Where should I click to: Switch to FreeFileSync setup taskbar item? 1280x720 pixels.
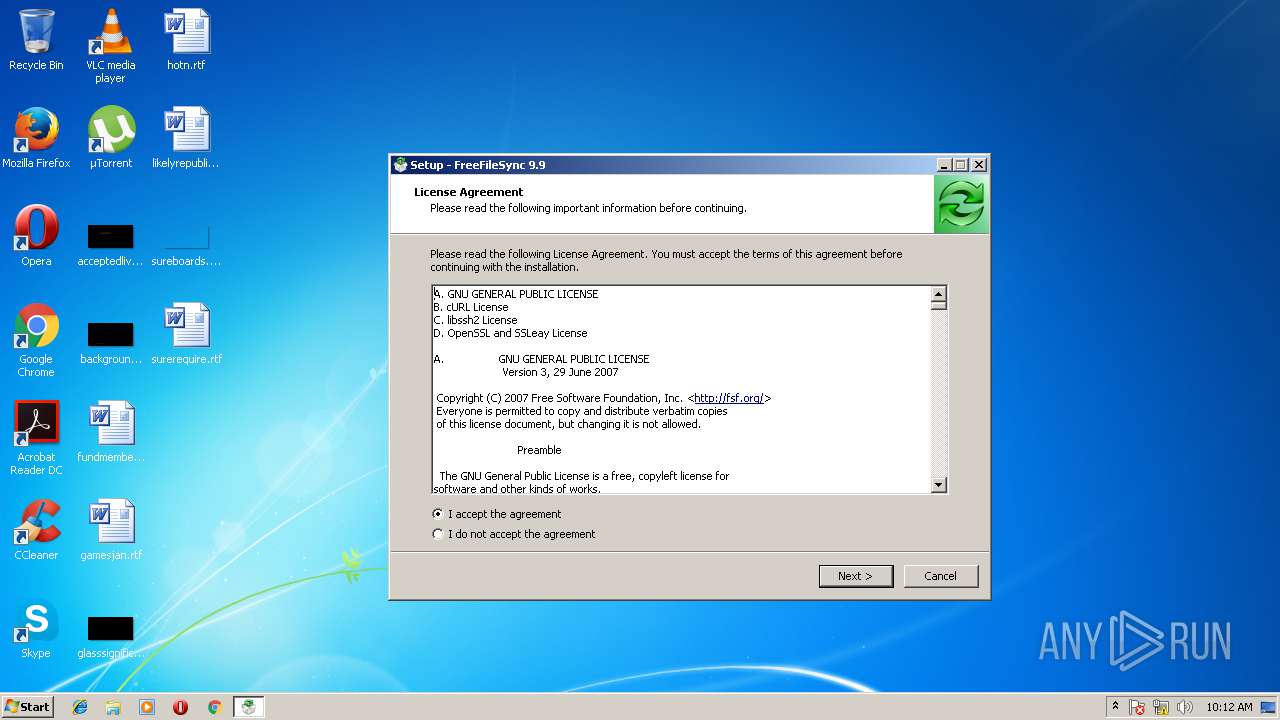248,707
